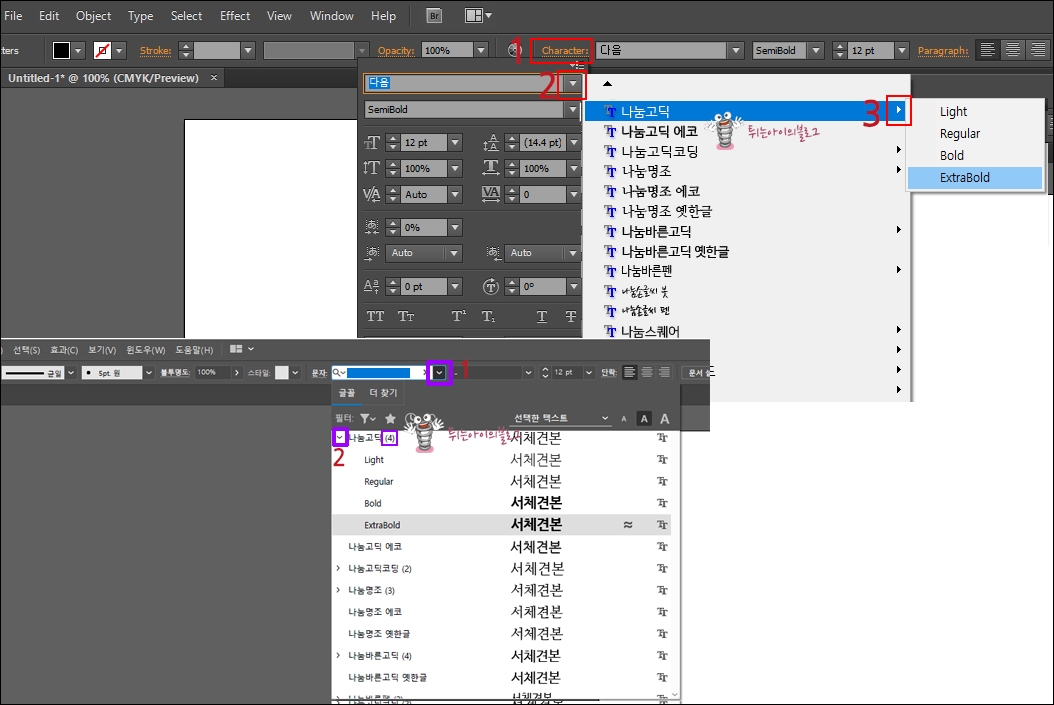Select the large sample size A icon
The width and height of the screenshot is (1054, 705).
(x=665, y=419)
